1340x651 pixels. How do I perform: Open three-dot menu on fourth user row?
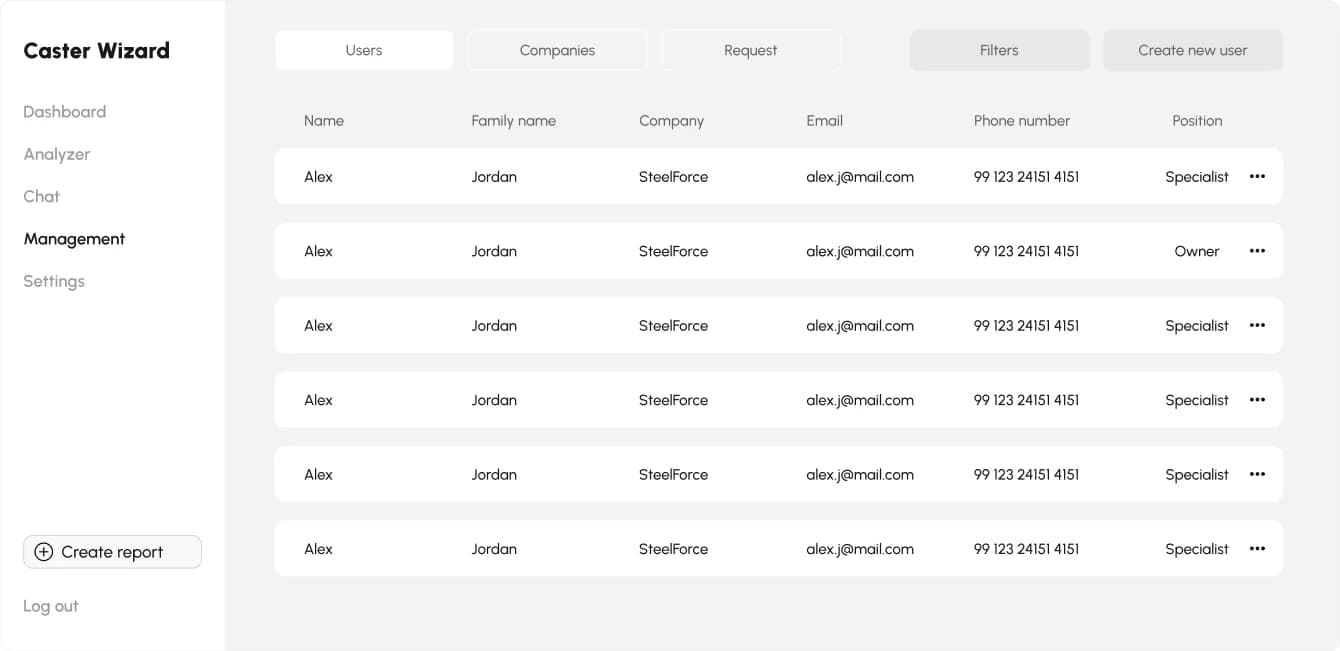(1257, 400)
